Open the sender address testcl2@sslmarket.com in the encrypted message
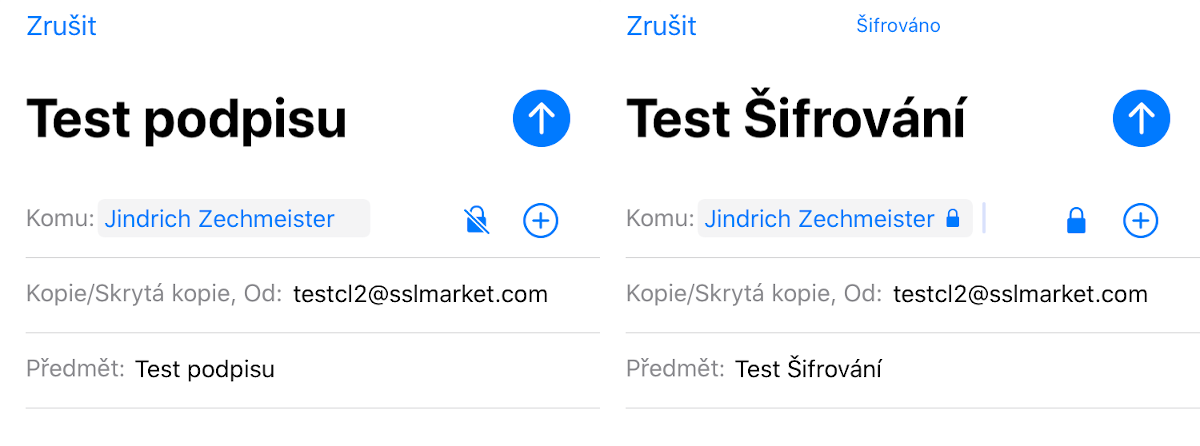The width and height of the screenshot is (1200, 446). click(1020, 294)
